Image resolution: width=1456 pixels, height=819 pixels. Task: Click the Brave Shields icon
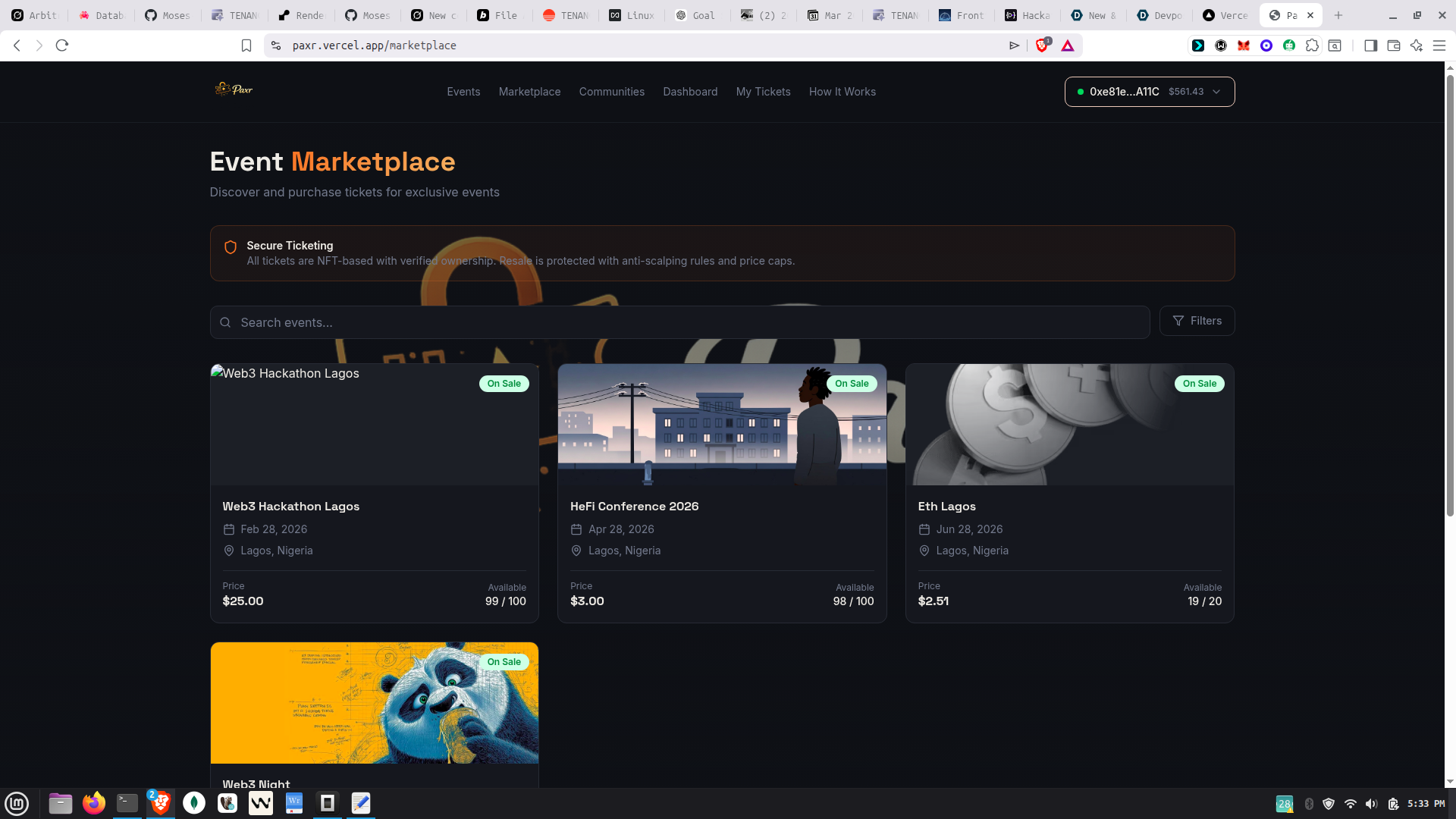point(1042,45)
